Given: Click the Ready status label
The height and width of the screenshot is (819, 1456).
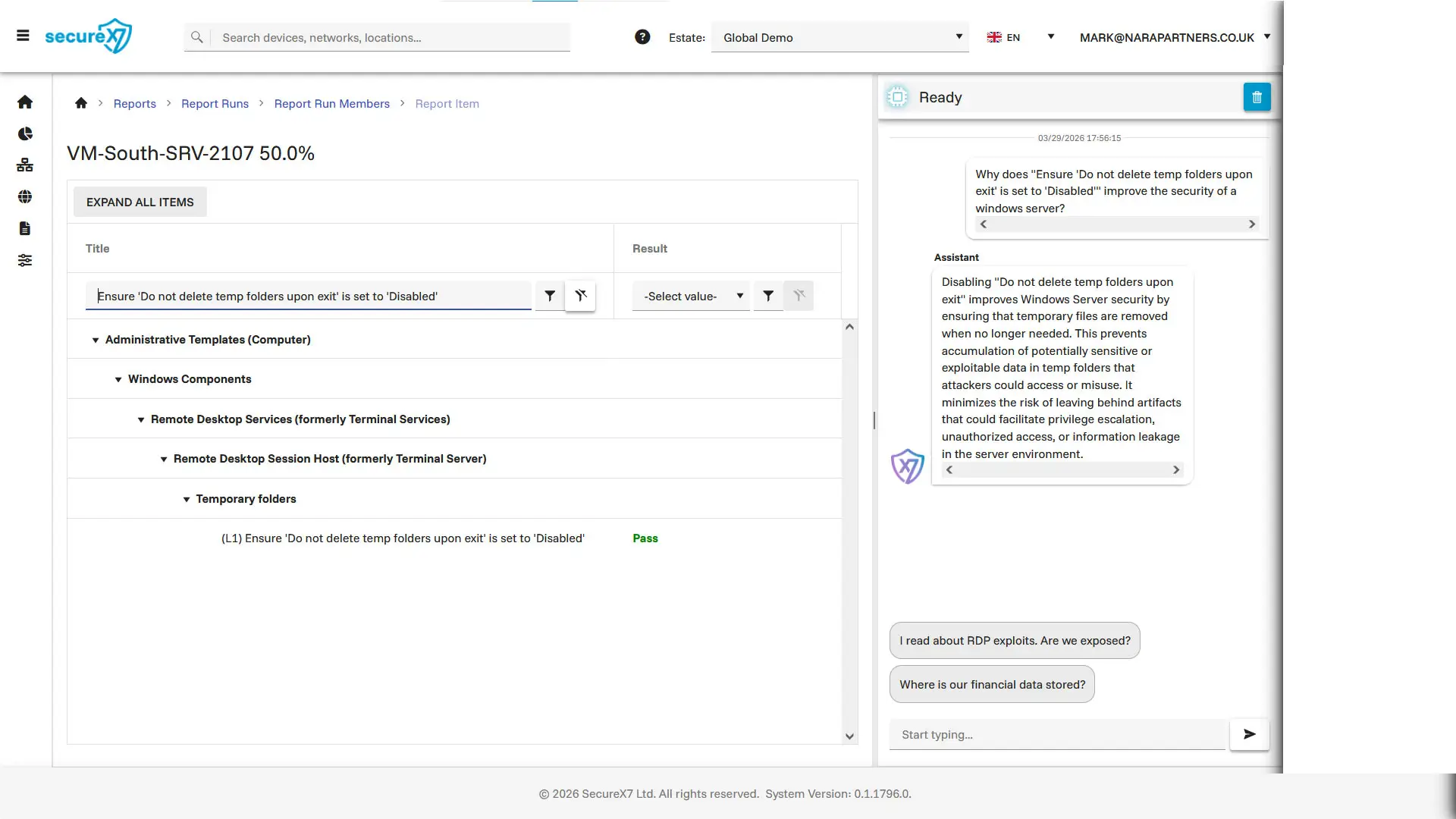Looking at the screenshot, I should point(940,97).
